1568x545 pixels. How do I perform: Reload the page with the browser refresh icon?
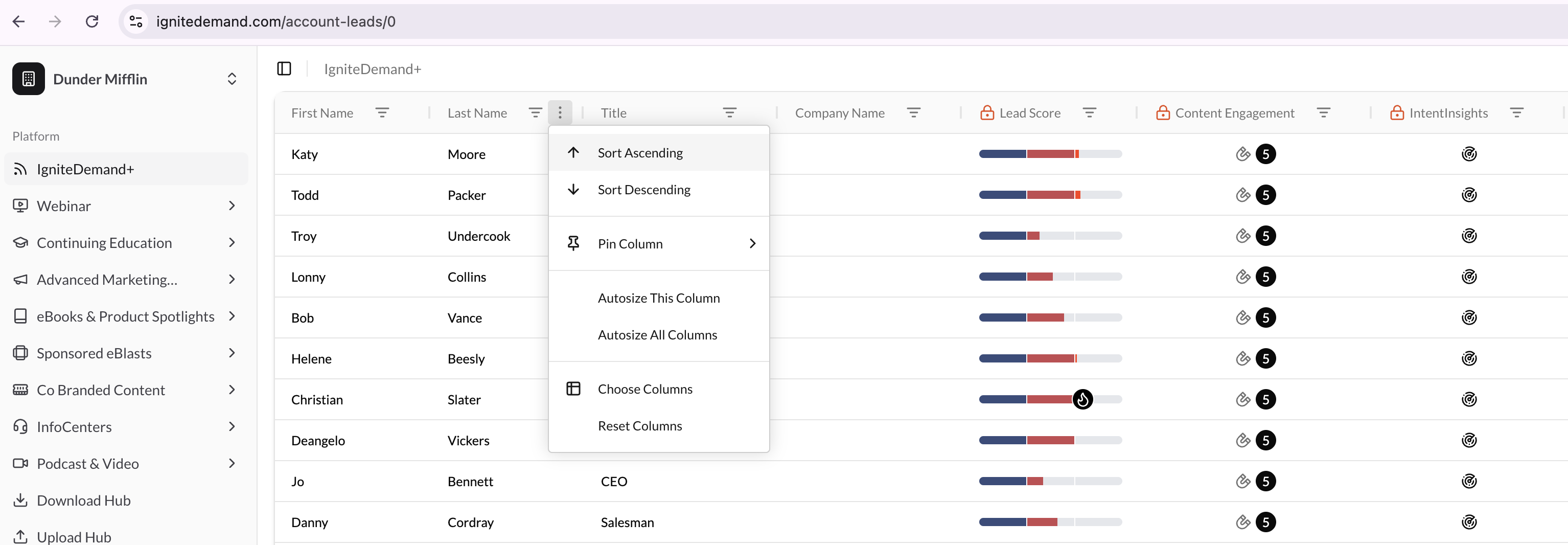pos(92,22)
